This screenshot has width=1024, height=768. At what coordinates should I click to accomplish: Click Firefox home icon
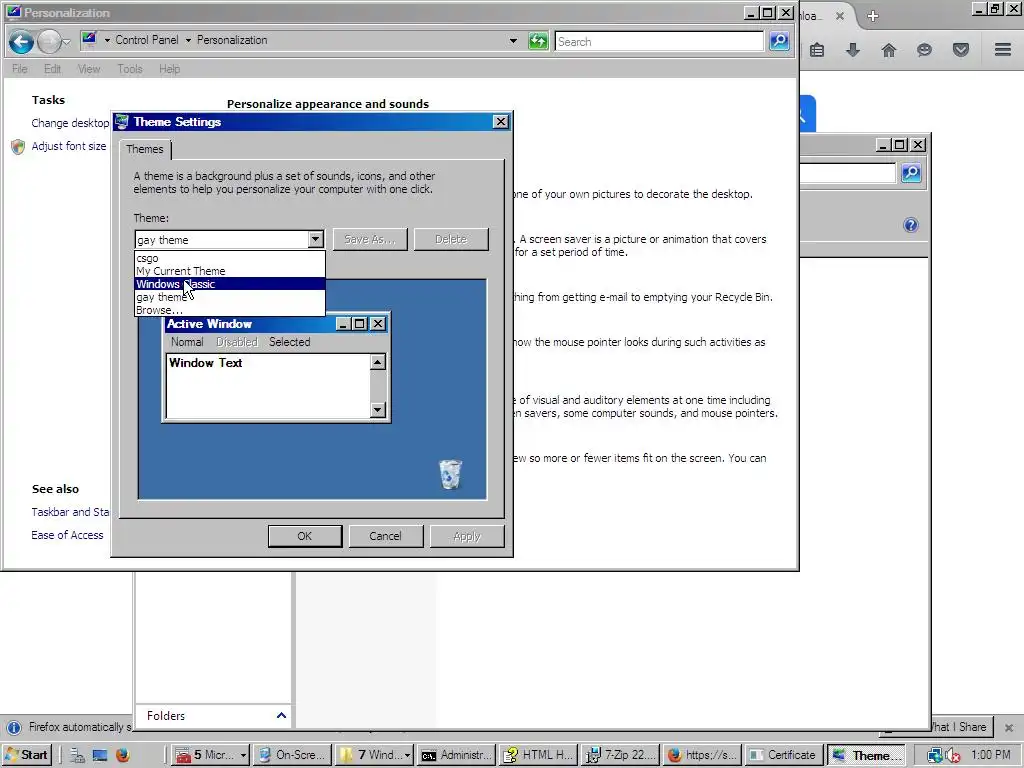[889, 50]
